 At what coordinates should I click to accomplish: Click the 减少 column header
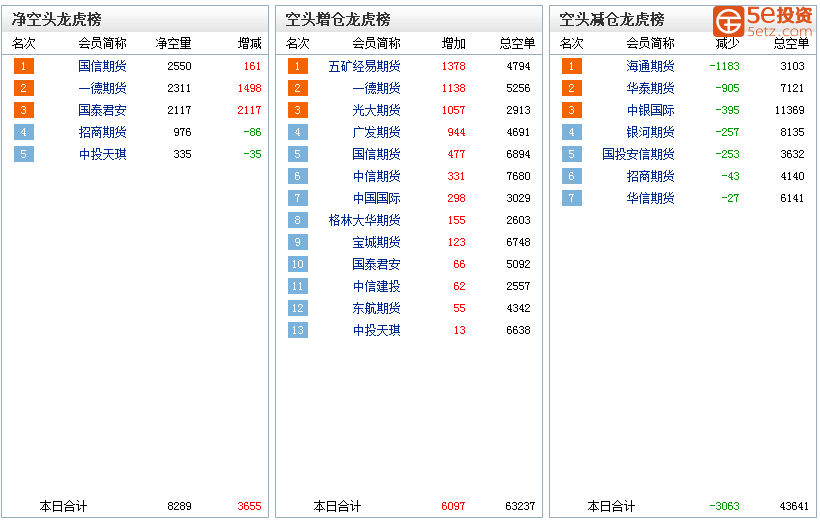click(x=727, y=43)
